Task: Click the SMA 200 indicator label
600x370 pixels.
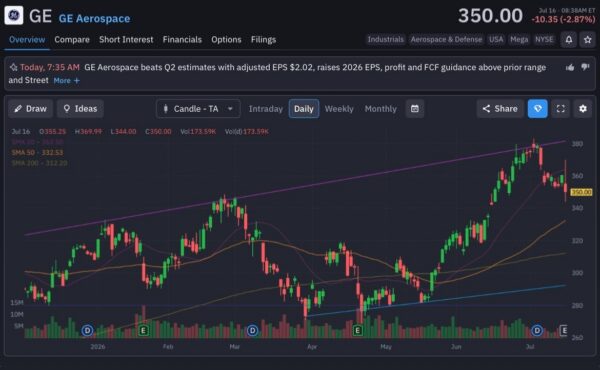Action: coord(39,163)
